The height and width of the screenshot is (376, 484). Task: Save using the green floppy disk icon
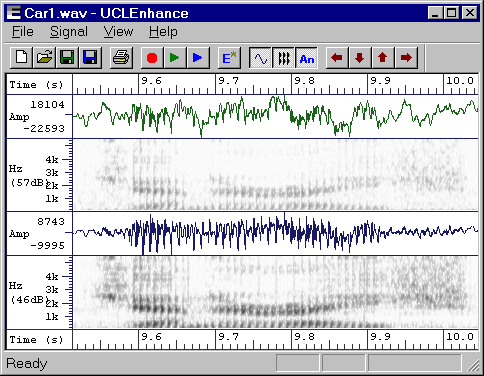[67, 58]
